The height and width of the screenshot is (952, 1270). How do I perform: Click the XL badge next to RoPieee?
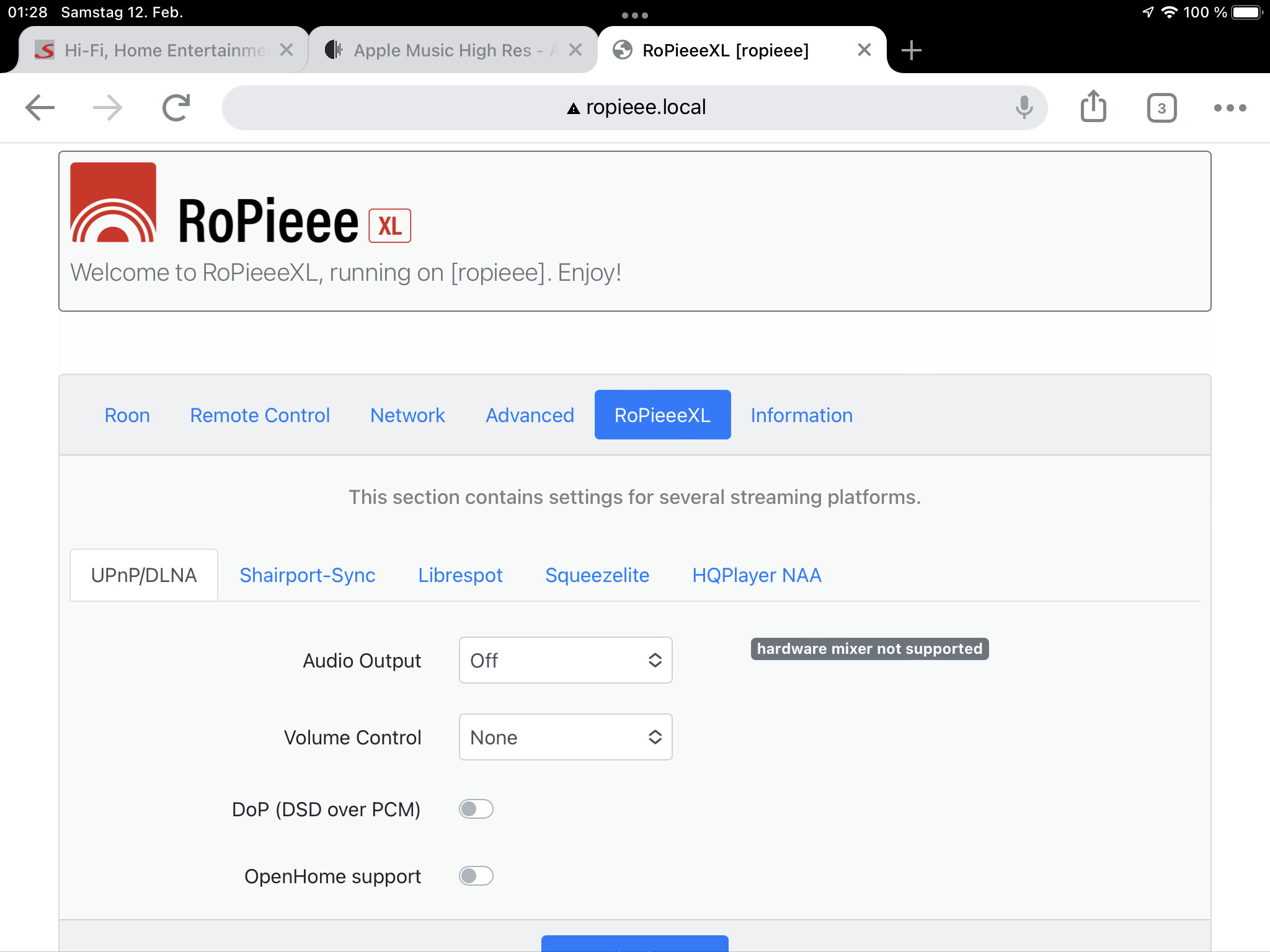[389, 226]
